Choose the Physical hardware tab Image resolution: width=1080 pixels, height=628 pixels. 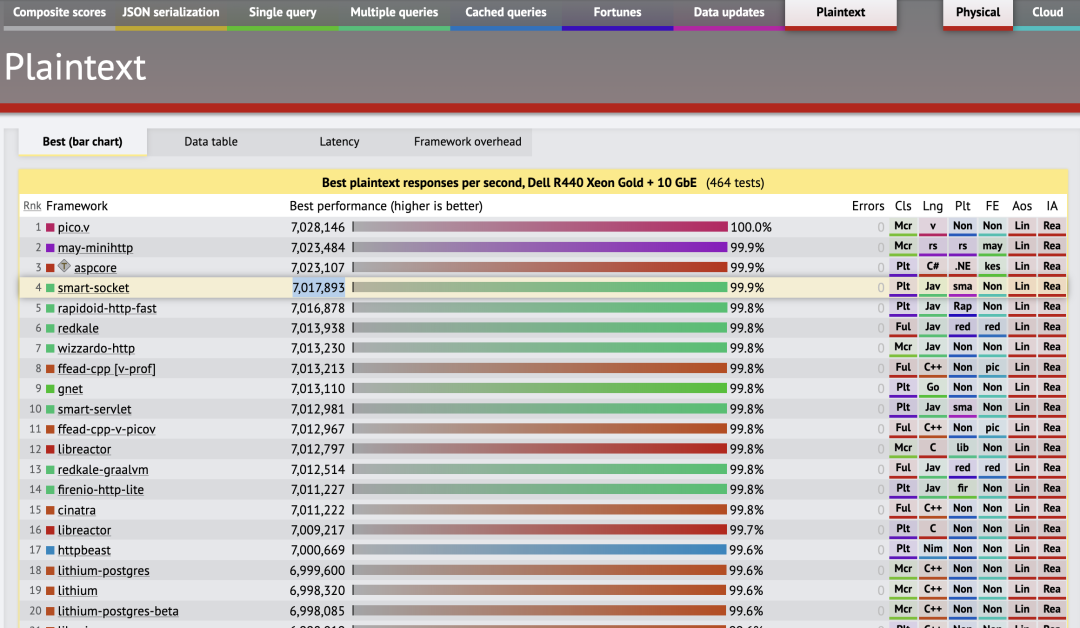[977, 12]
